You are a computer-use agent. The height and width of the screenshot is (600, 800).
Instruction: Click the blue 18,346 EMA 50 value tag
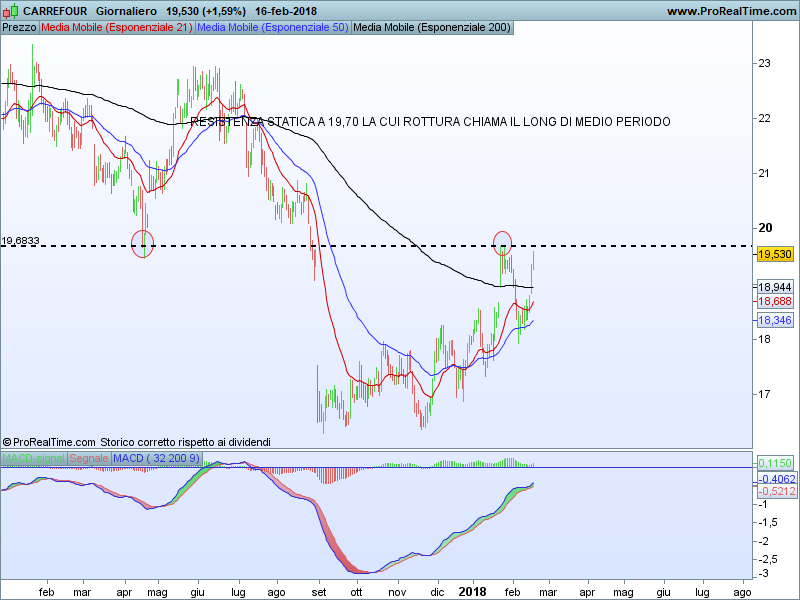click(775, 320)
